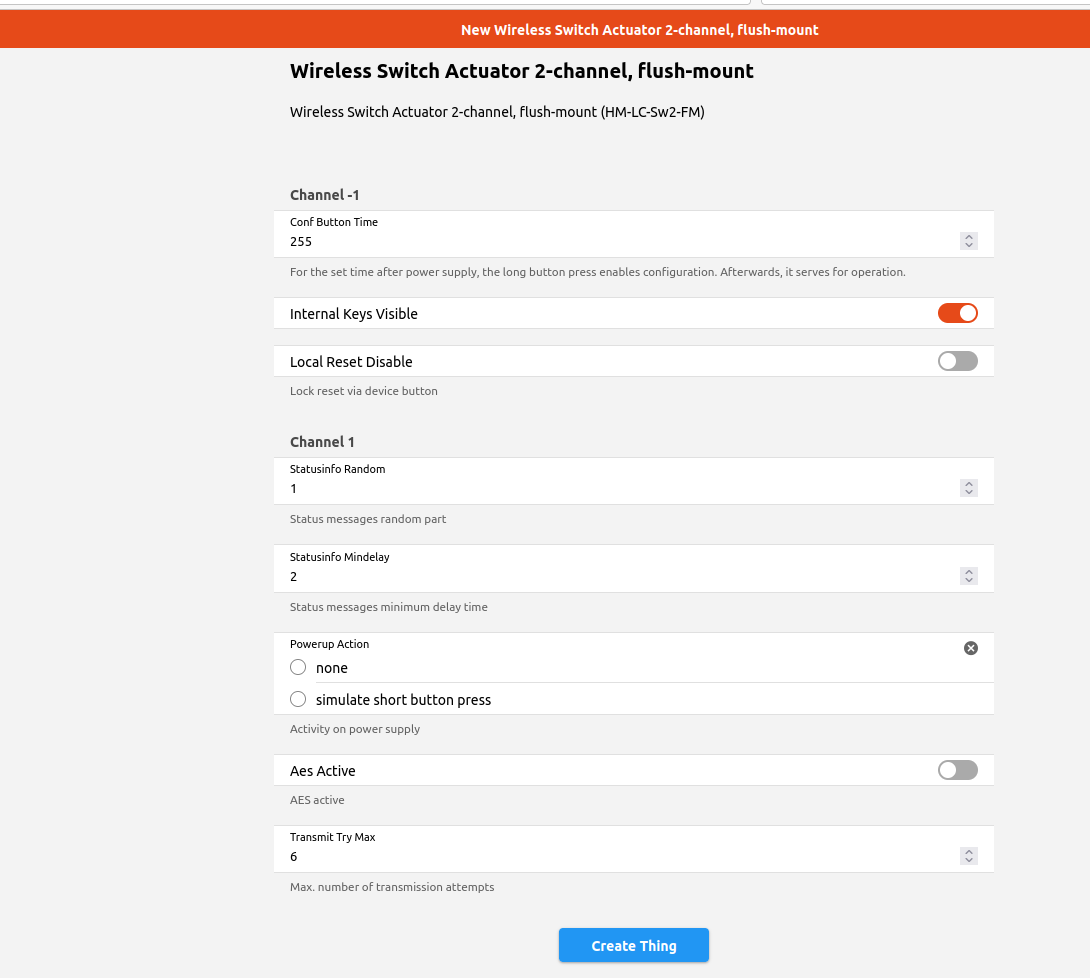Decrease Statusinfo Random with down arrow
Screen dimensions: 1090x978
[x=968, y=492]
